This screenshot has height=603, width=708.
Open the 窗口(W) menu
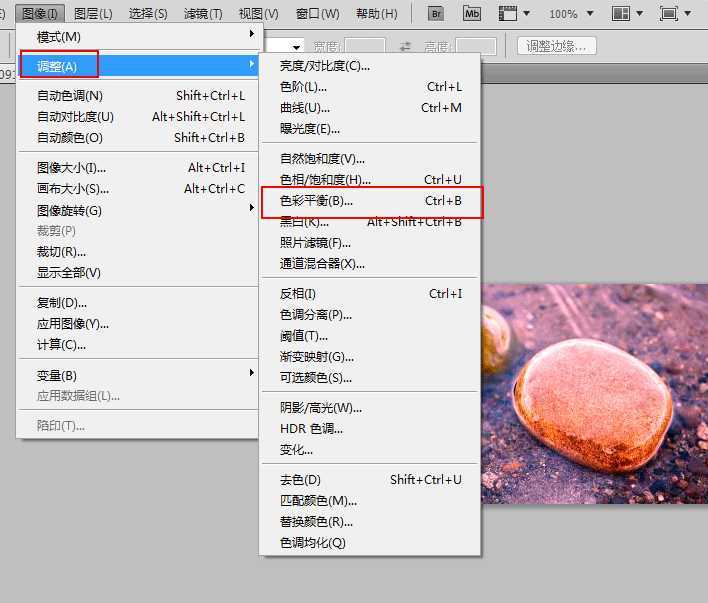point(317,14)
